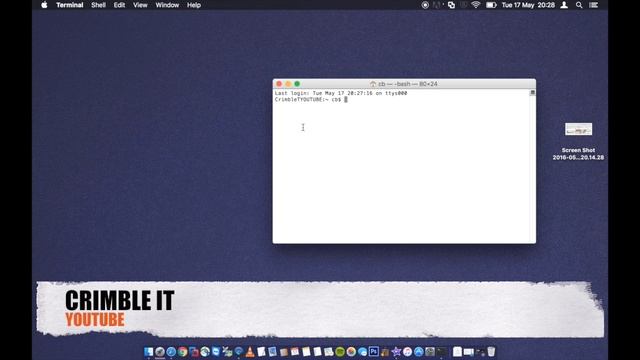
Task: Click the Terminal command prompt line
Action: 311,100
